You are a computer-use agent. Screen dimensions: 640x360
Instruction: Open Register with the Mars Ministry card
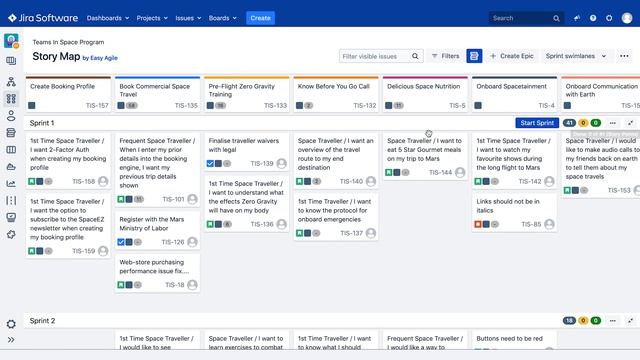[158, 230]
